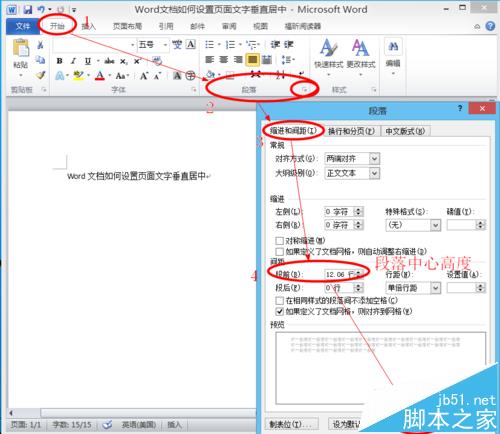Switch to References (引用) tab

tap(166, 26)
